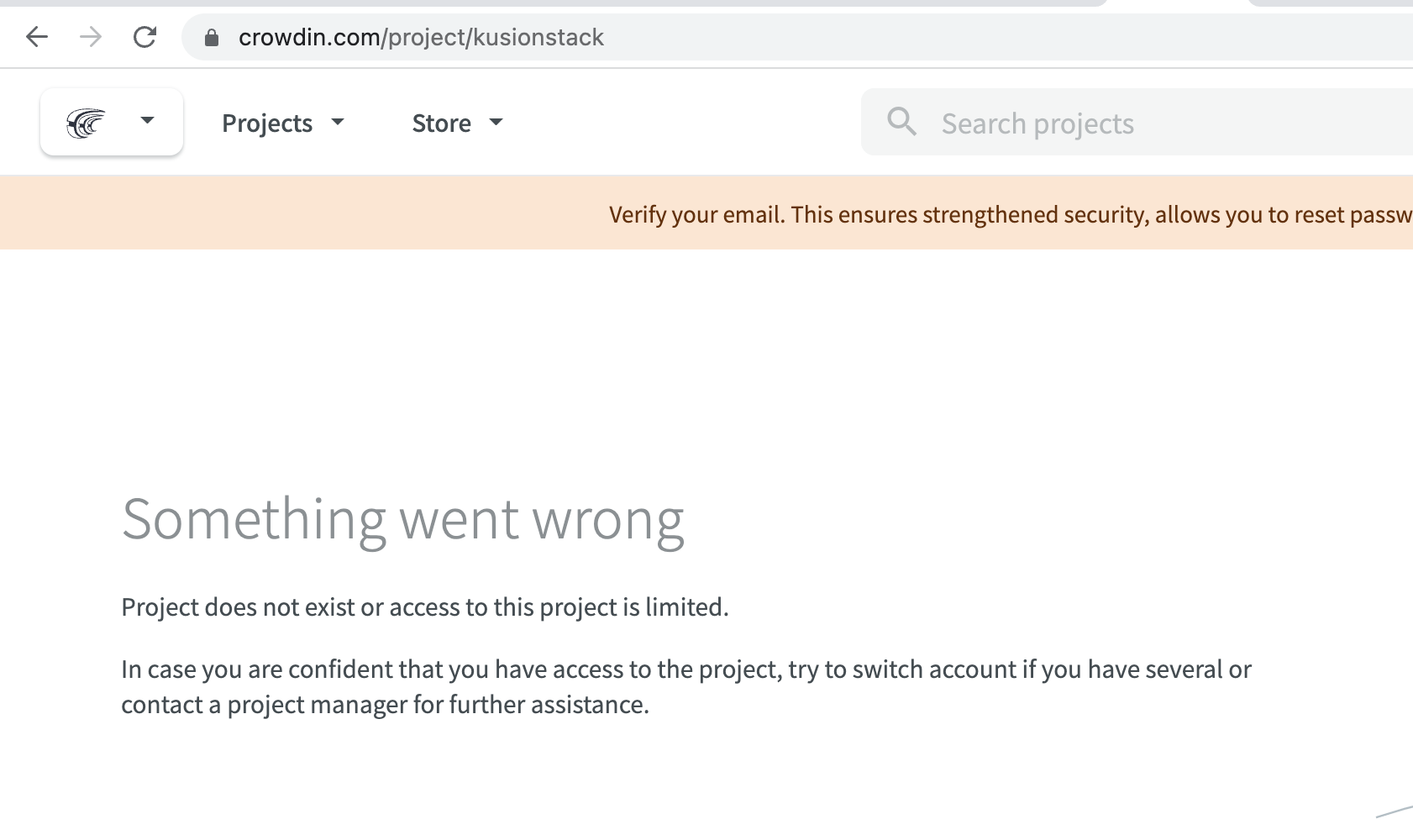Expand the caret next to the workspace logo

[148, 121]
